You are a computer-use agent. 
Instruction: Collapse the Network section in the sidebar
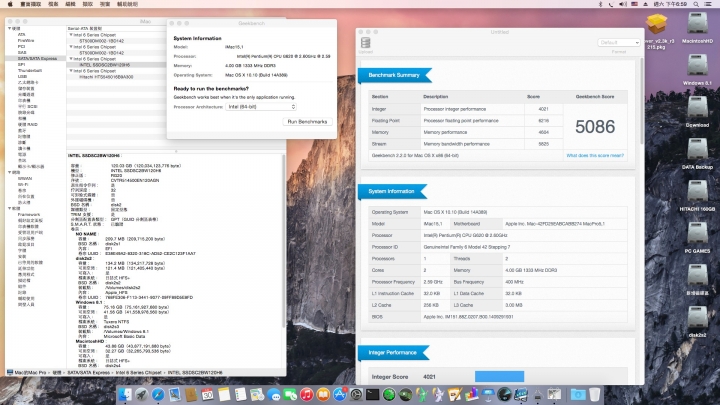point(9,172)
